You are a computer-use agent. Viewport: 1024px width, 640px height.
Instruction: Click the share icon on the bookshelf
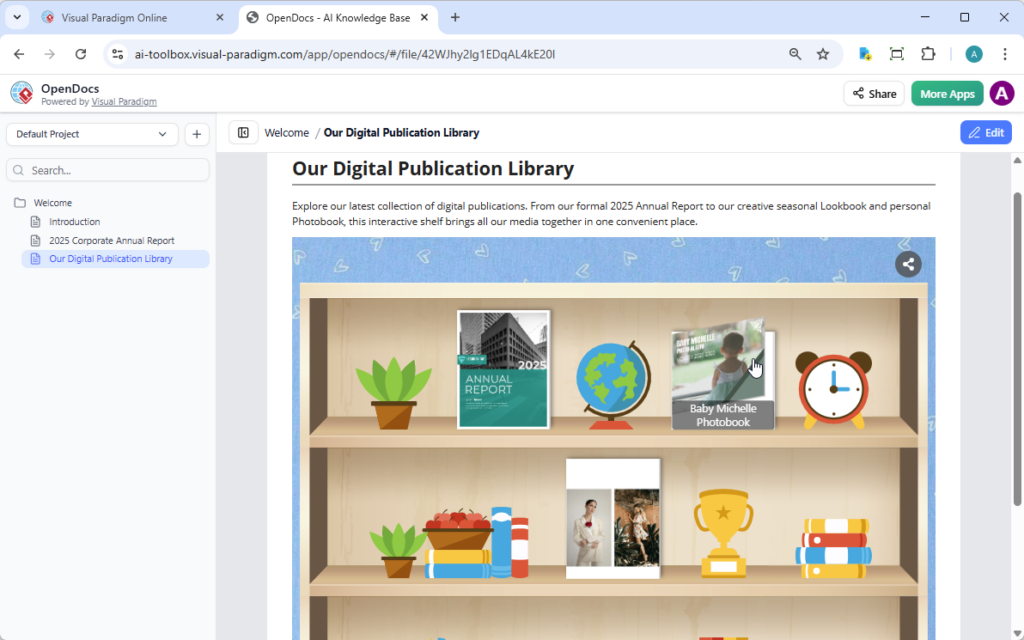[908, 264]
